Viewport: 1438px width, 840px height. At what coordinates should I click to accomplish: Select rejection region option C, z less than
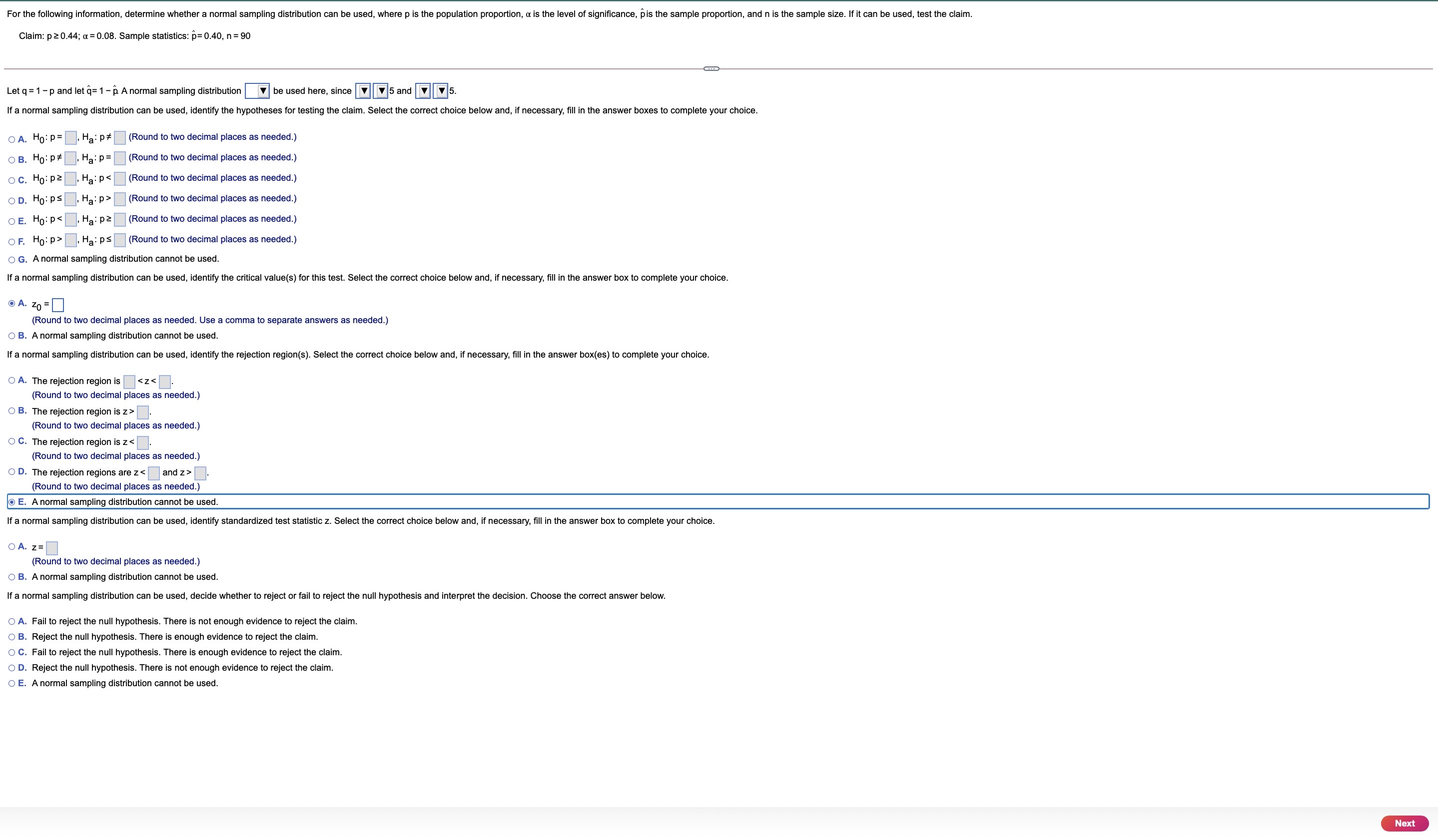point(12,441)
